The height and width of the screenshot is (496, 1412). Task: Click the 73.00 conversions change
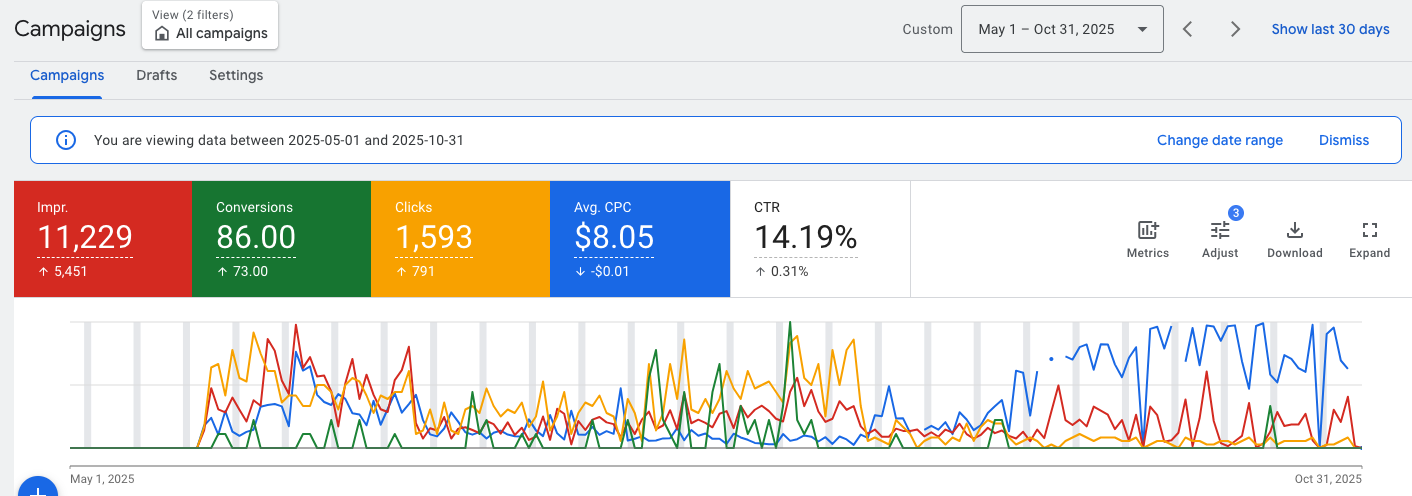click(250, 271)
